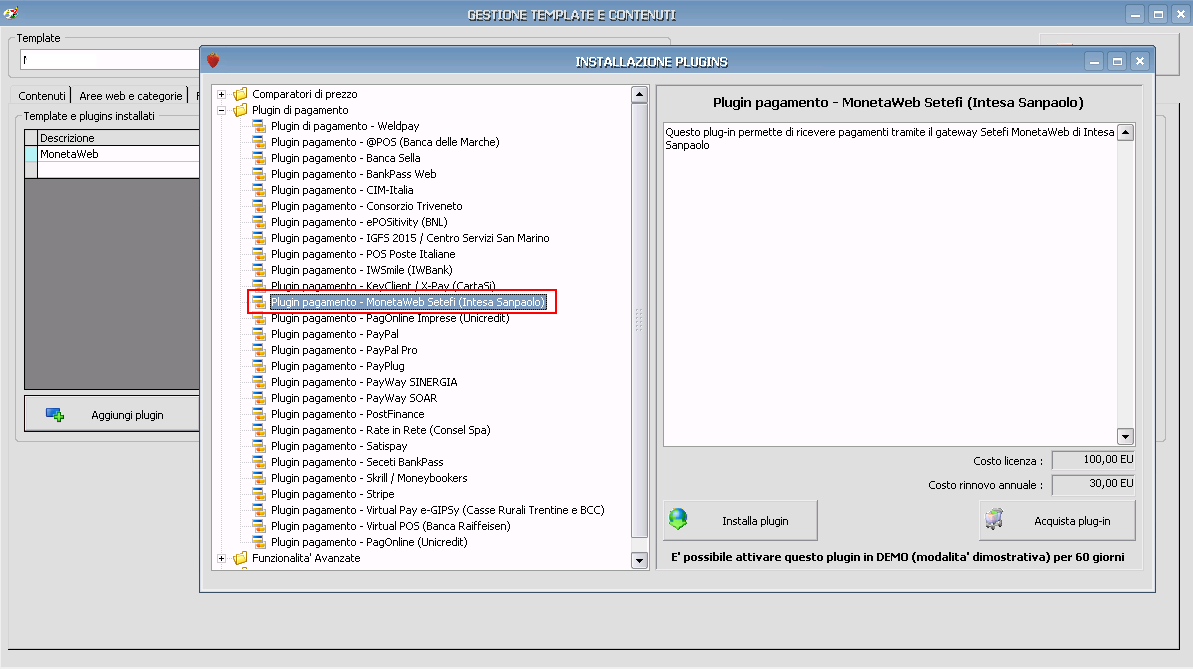The image size is (1193, 669).
Task: Click Aggiungi plugin in Gestione Template window
Action: pos(112,415)
